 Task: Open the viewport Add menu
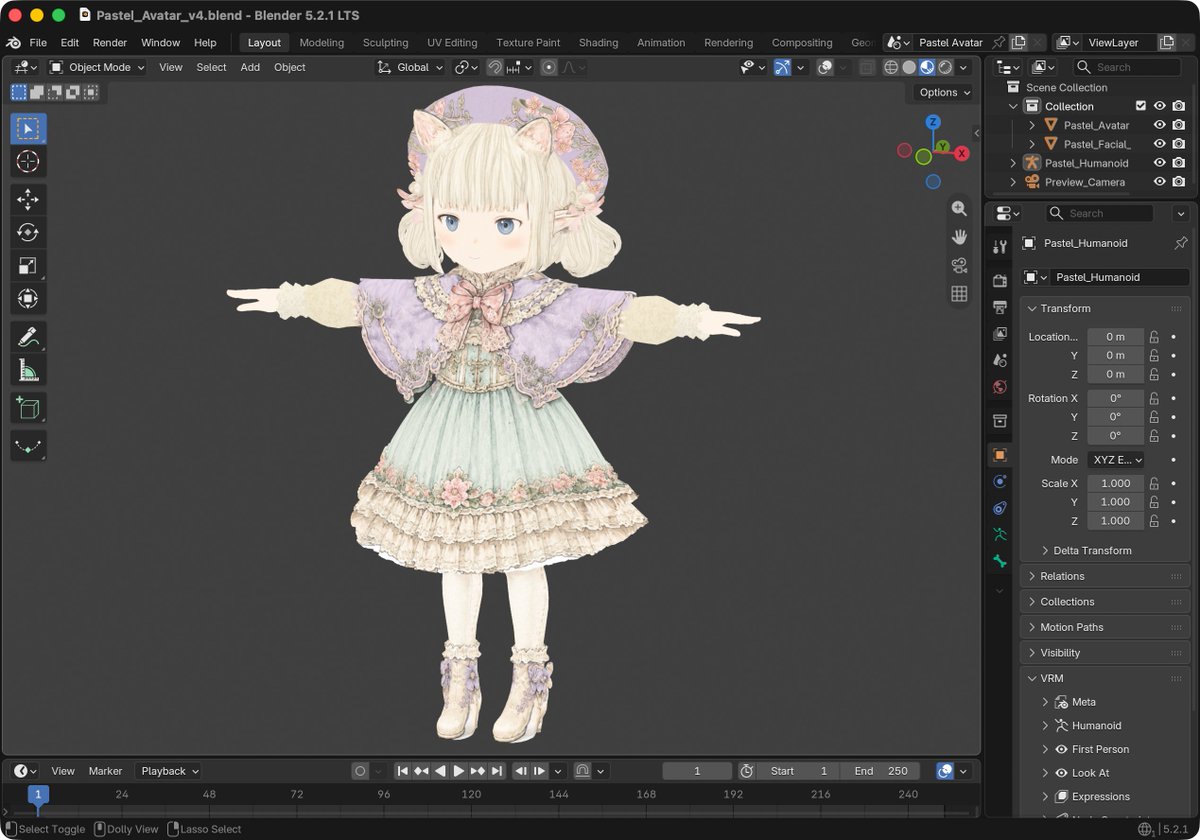click(x=250, y=67)
